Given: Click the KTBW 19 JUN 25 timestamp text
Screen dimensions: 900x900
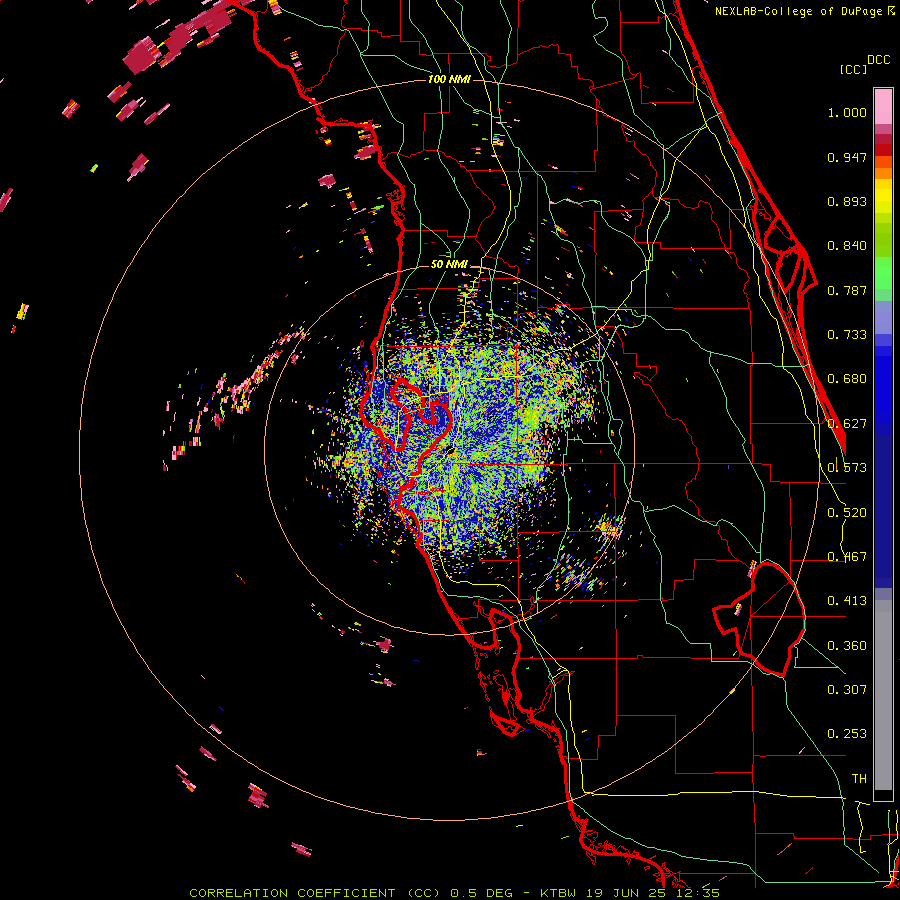Looking at the screenshot, I should click(630, 893).
